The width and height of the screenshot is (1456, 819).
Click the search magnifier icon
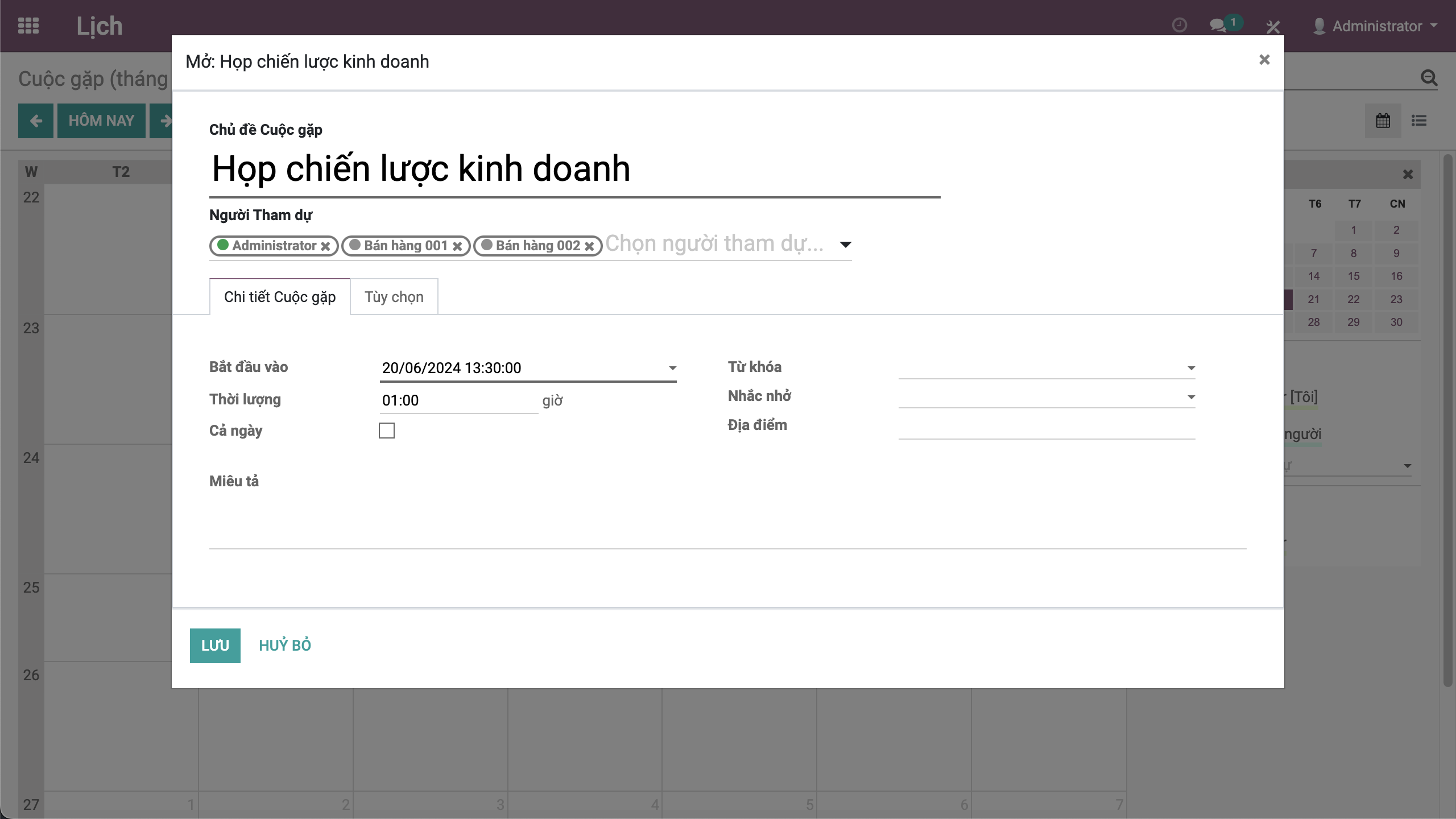click(x=1429, y=78)
